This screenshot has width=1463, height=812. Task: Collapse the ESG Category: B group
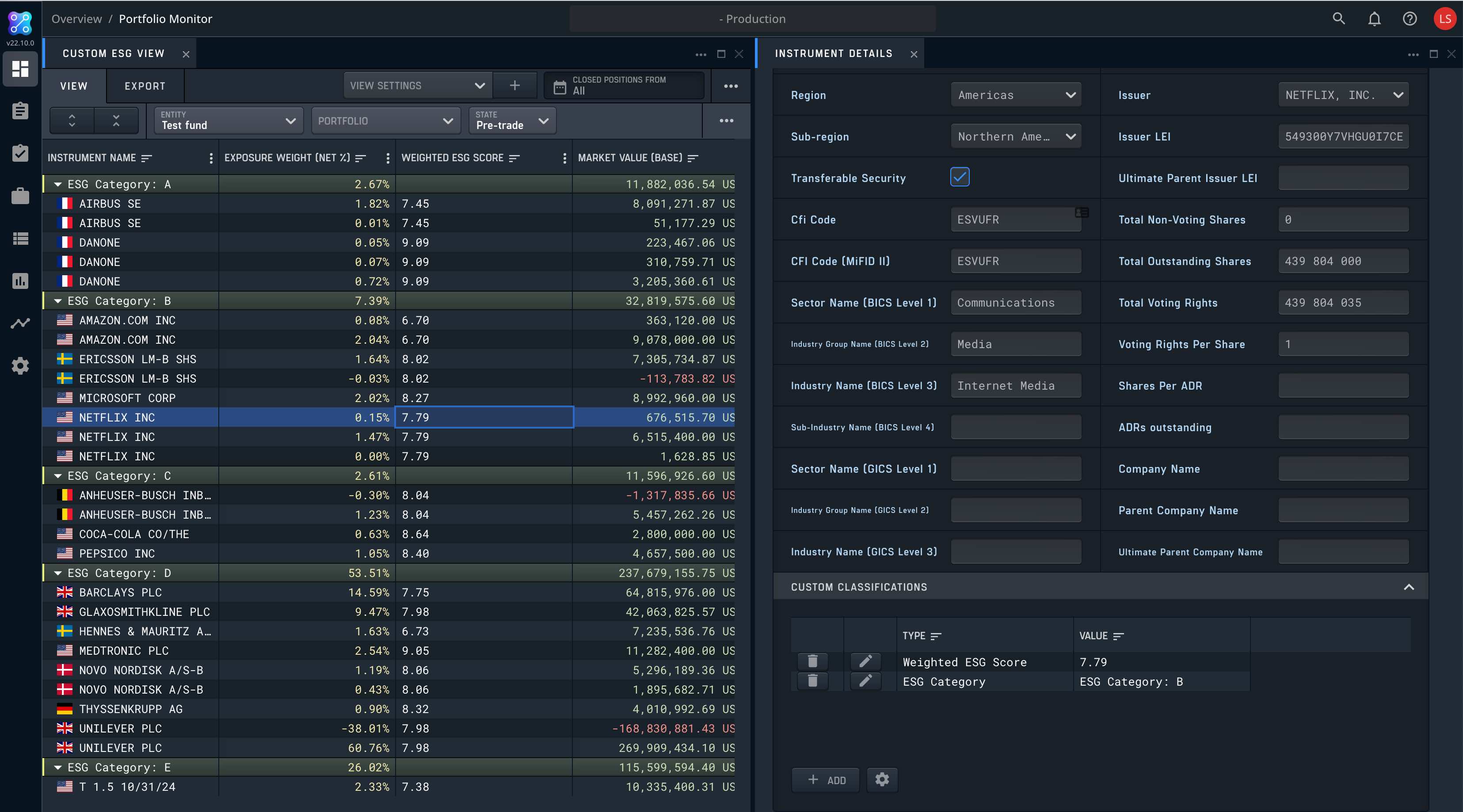point(58,301)
